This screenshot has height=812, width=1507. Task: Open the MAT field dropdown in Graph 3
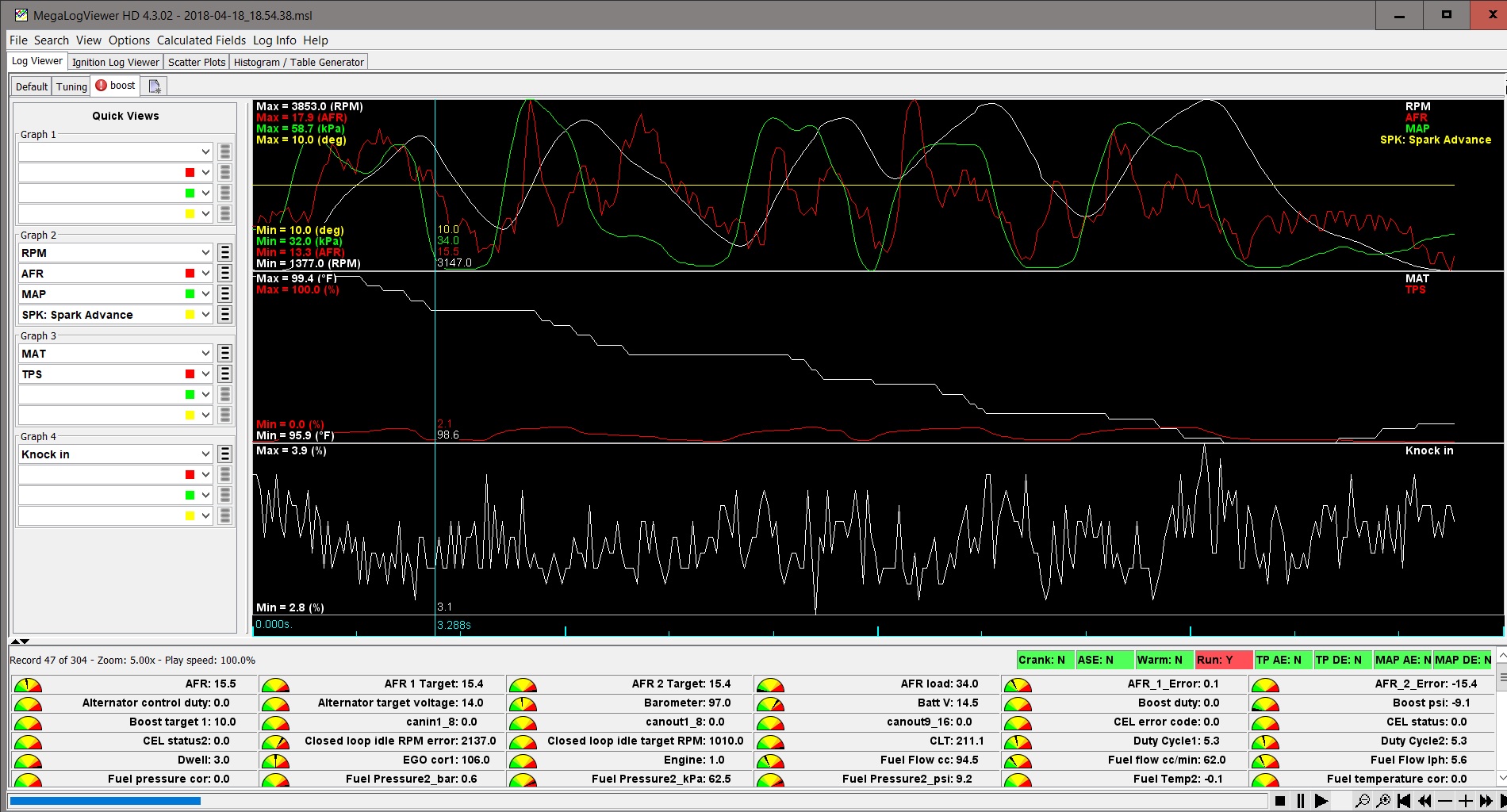tap(205, 354)
